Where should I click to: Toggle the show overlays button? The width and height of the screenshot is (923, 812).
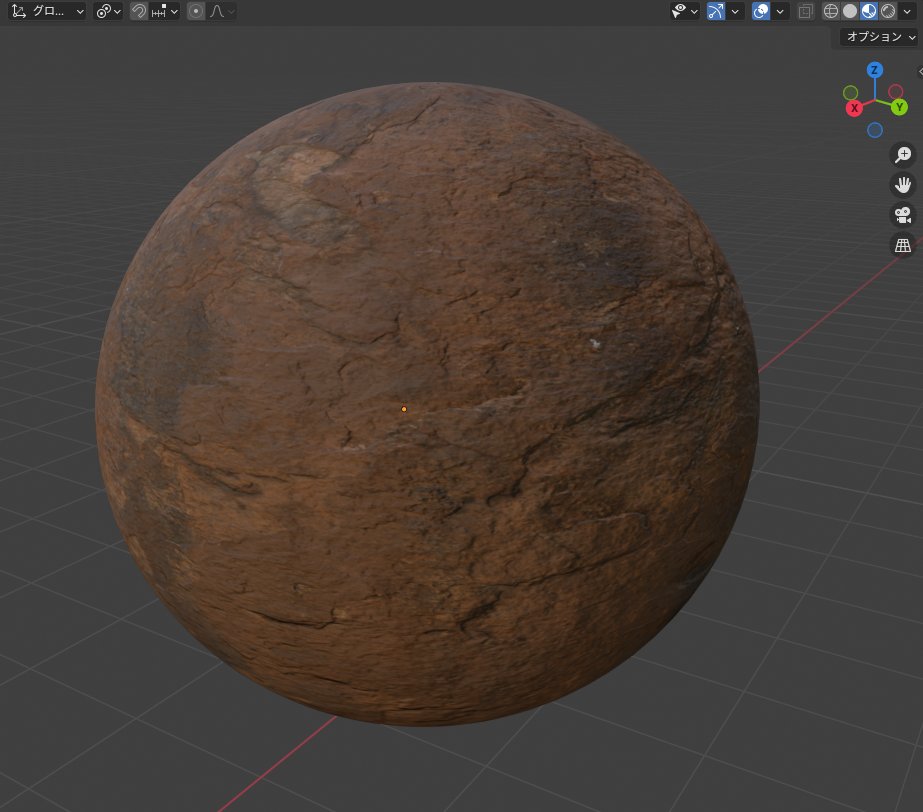click(761, 11)
